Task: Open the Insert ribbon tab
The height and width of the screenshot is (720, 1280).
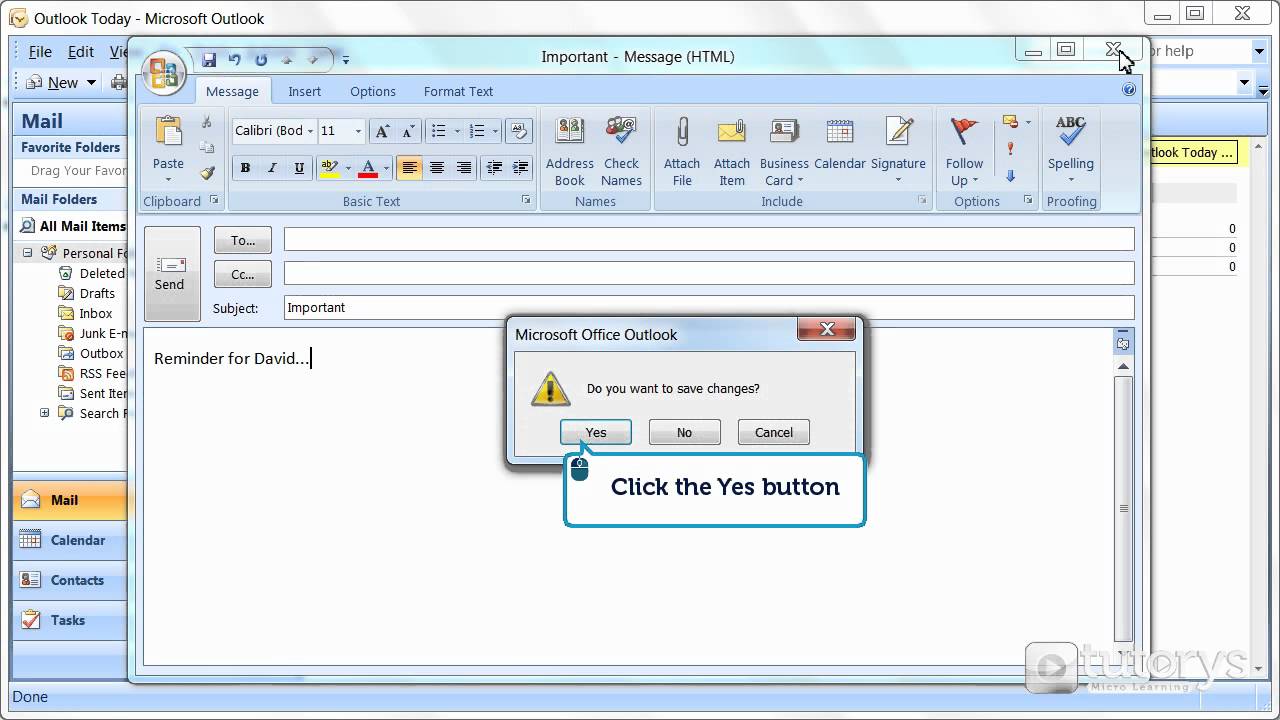Action: 305,91
